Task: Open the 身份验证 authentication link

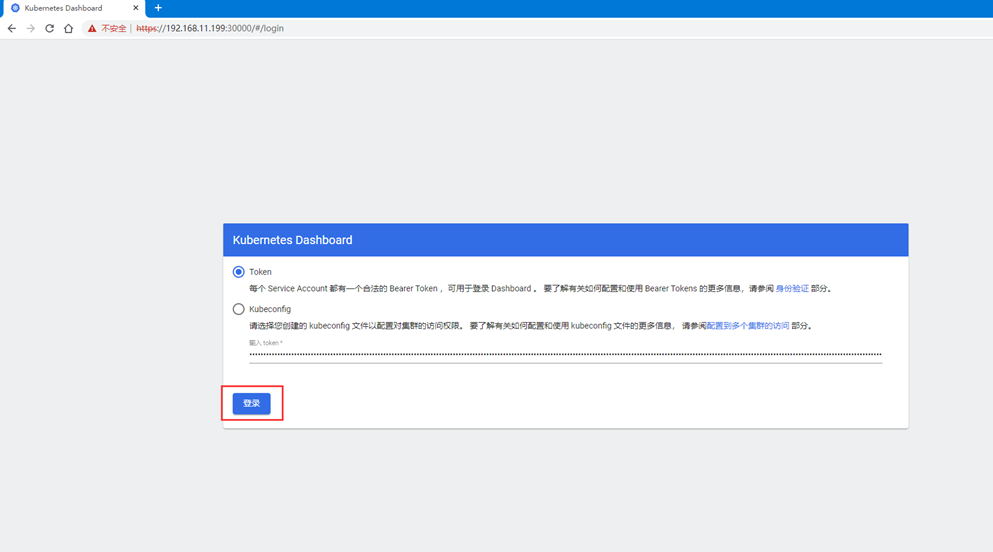Action: coord(792,289)
